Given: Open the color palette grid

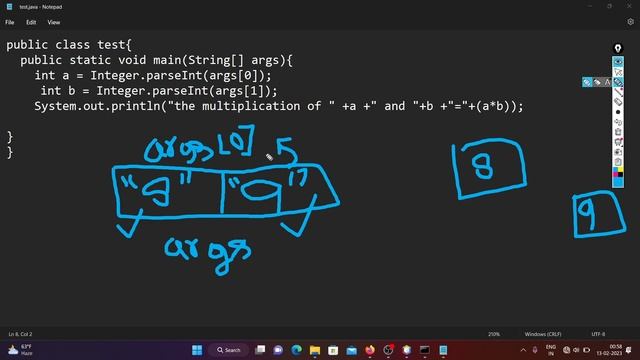Looking at the screenshot, I should pyautogui.click(x=618, y=172).
